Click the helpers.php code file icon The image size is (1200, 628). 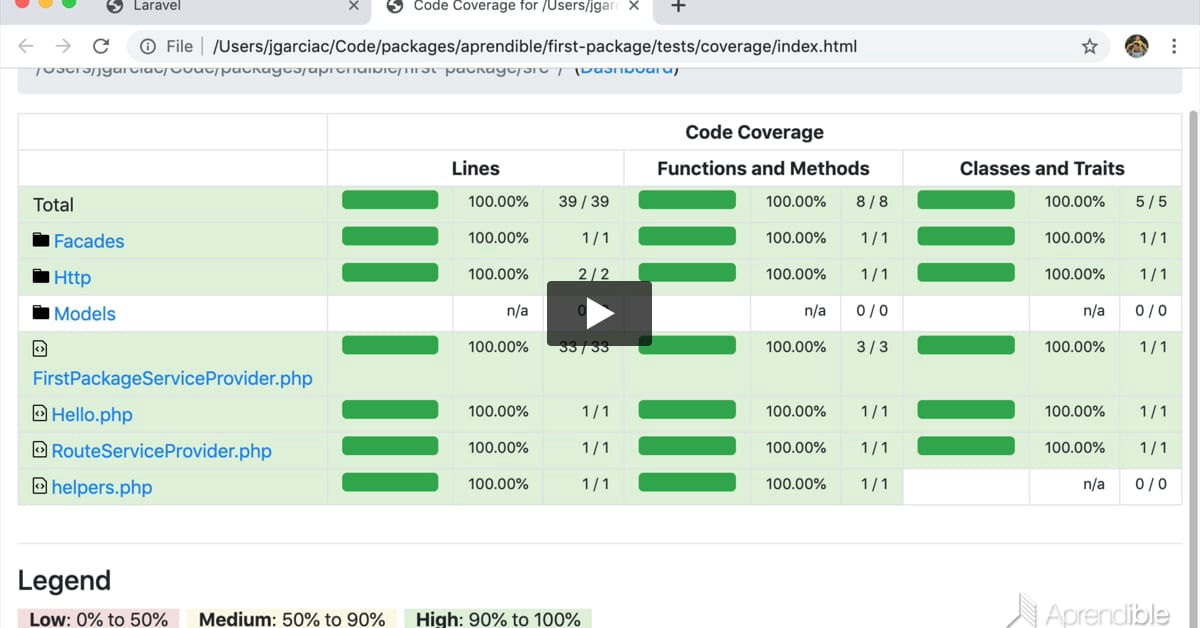point(40,486)
